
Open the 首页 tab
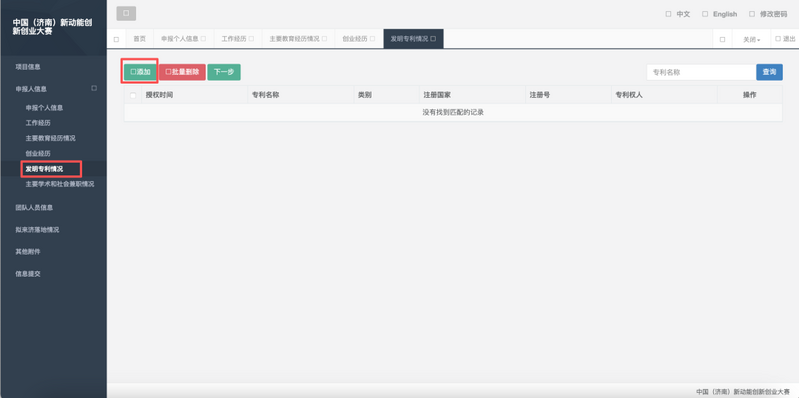click(x=140, y=39)
